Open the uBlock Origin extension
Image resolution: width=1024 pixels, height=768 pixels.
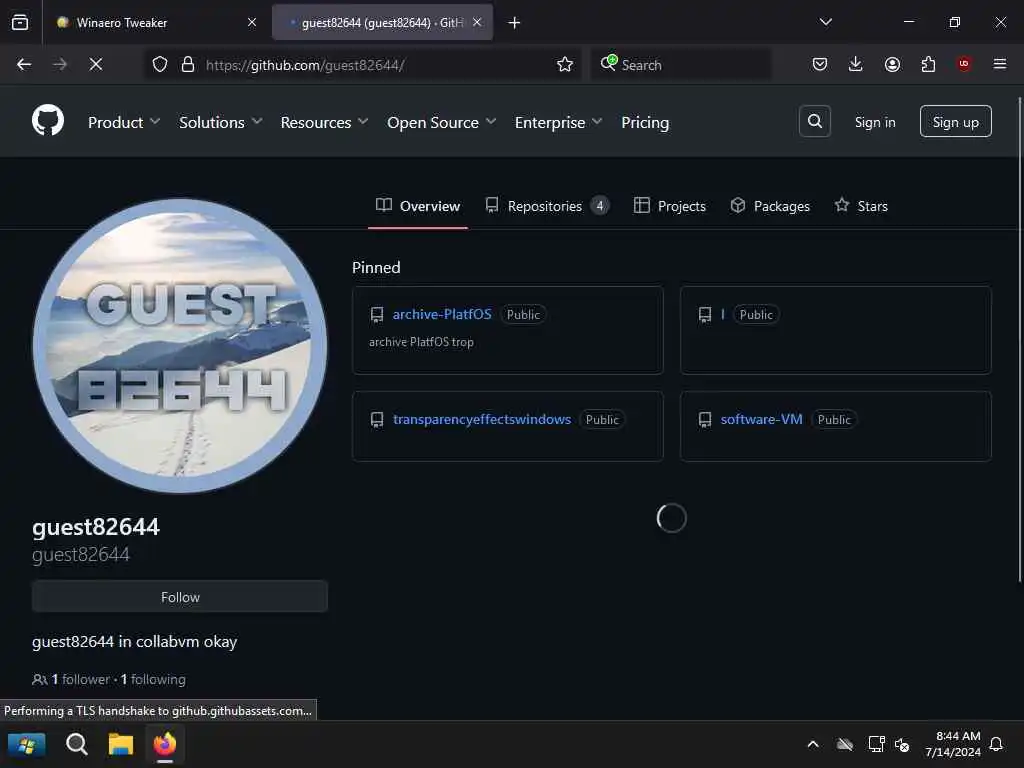[964, 64]
